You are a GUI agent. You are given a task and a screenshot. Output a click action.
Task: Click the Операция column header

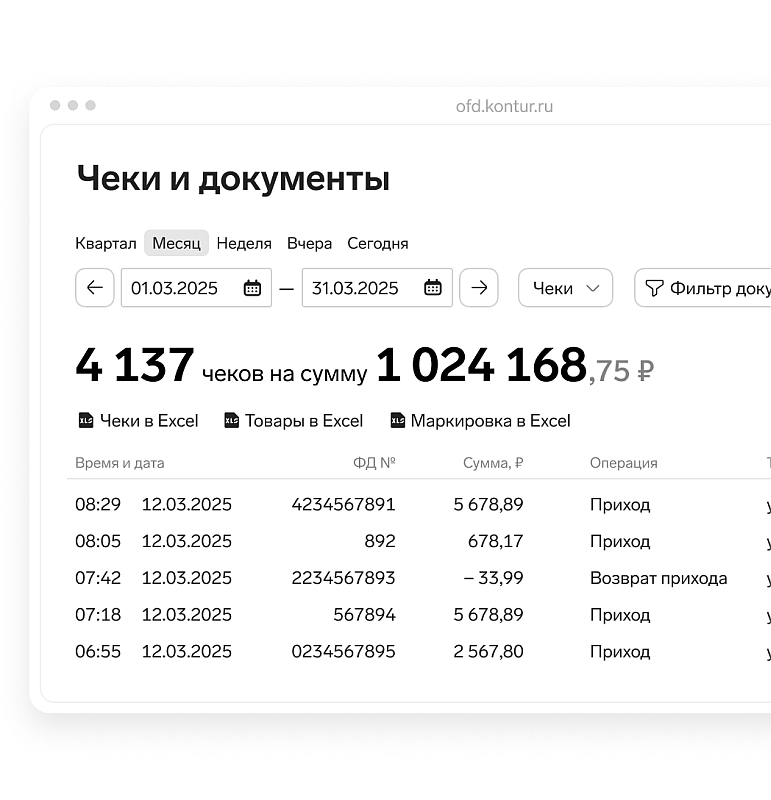coord(624,463)
